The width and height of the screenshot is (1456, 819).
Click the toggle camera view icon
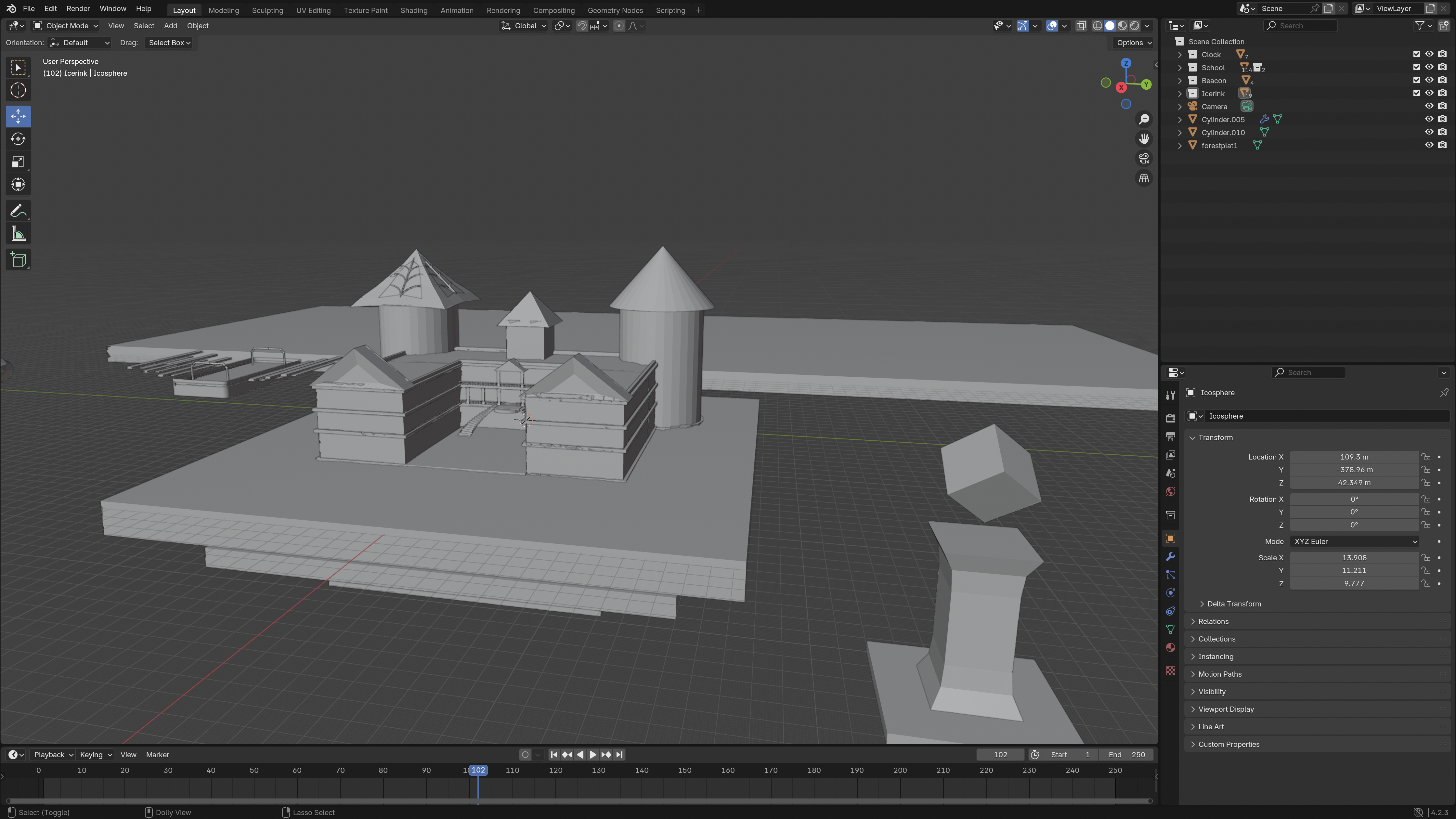click(1144, 158)
